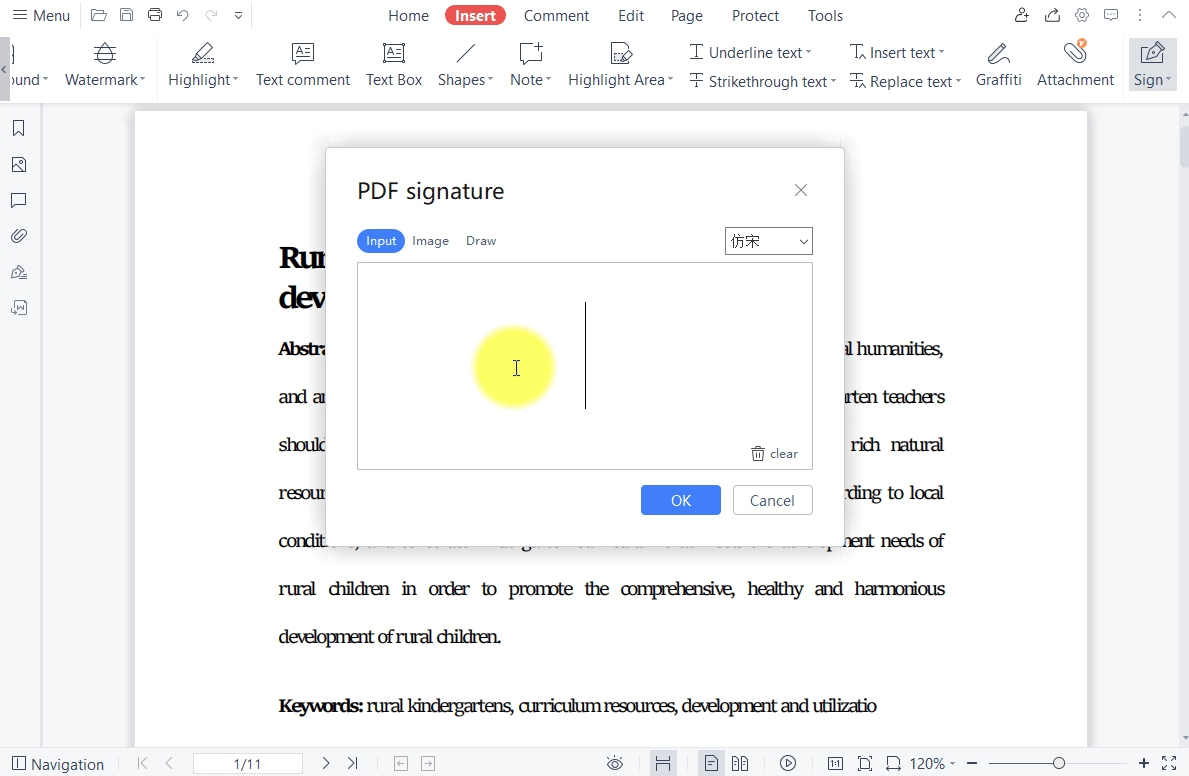Click the page number input field

248,763
